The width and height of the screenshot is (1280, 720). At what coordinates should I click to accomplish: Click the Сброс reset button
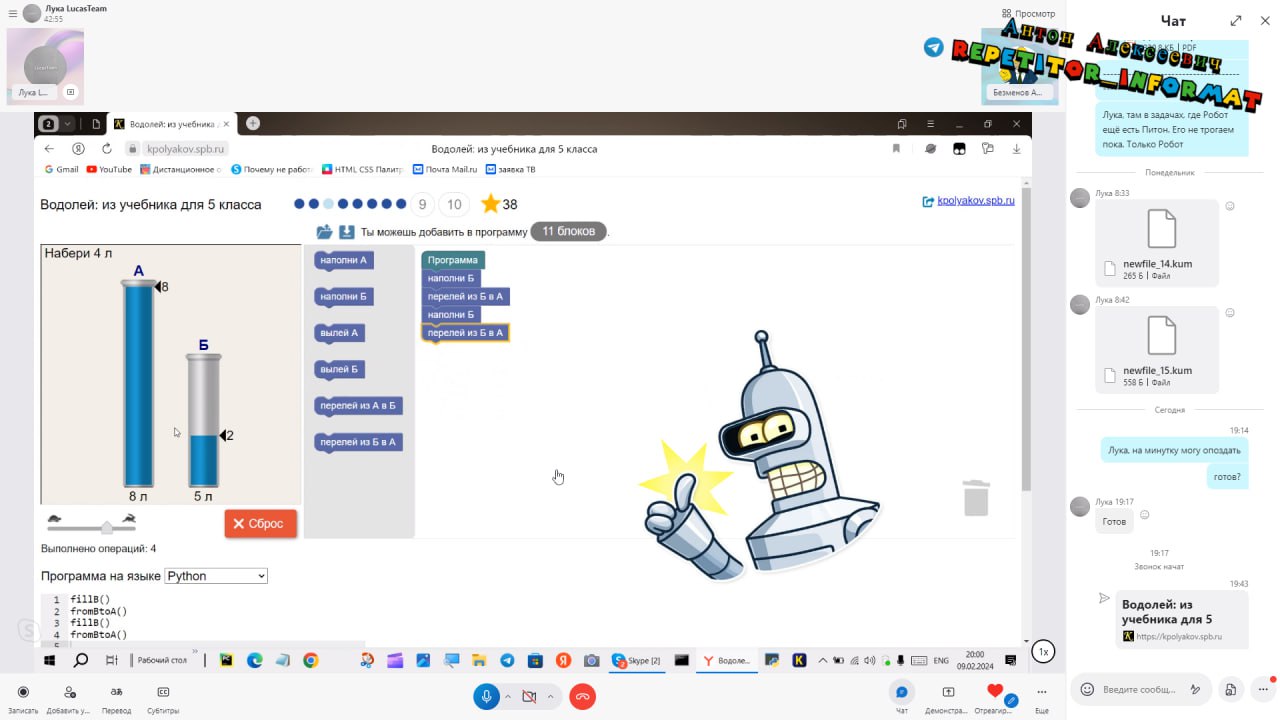tap(260, 523)
